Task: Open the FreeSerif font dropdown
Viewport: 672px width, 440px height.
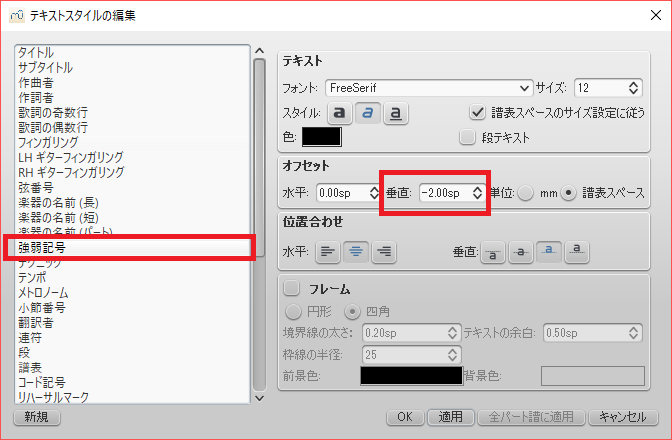Action: pos(429,88)
